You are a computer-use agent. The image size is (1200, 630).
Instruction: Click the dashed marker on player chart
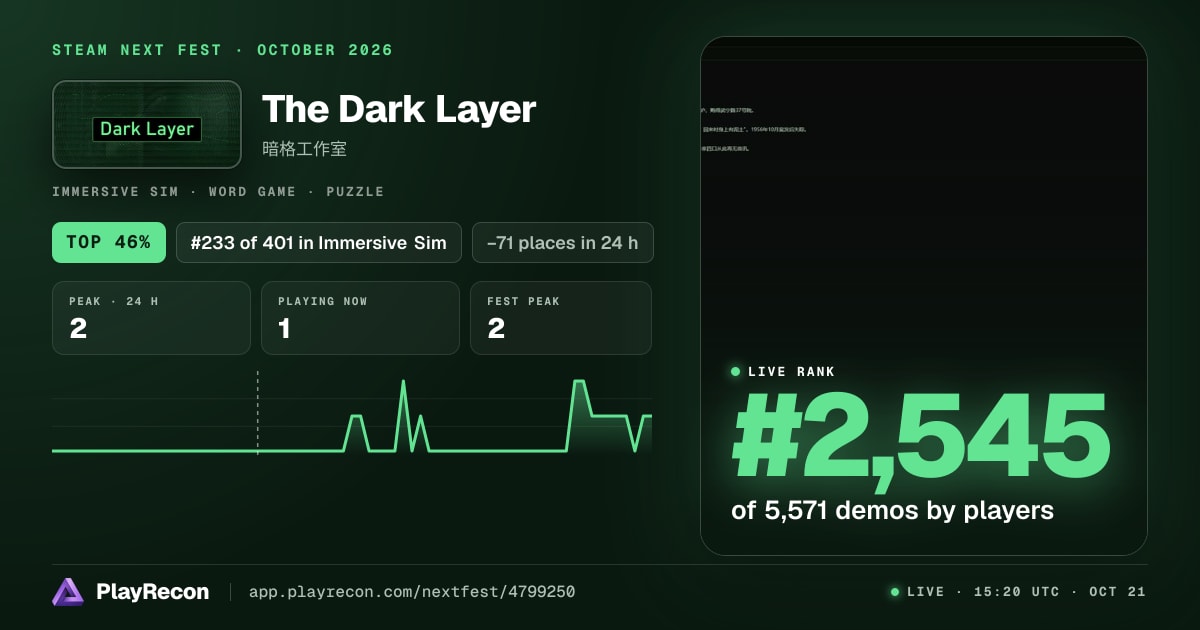[x=258, y=412]
